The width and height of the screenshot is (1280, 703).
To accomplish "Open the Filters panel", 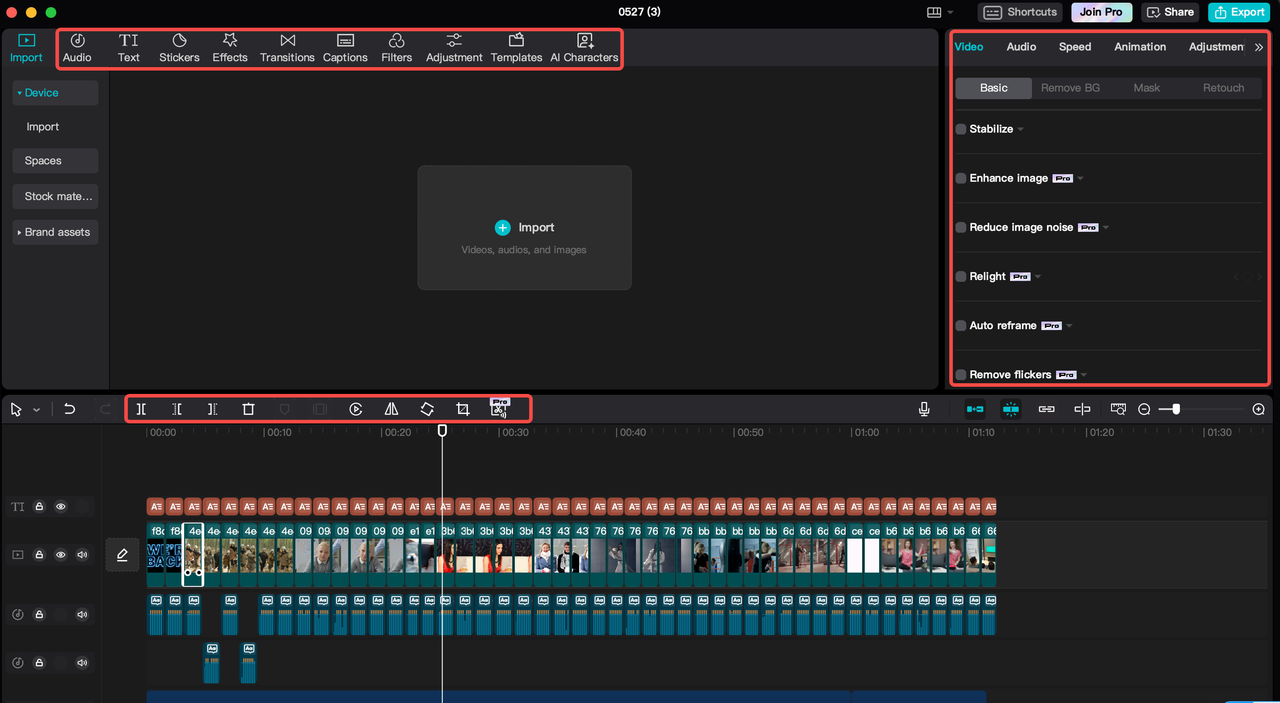I will pyautogui.click(x=397, y=48).
